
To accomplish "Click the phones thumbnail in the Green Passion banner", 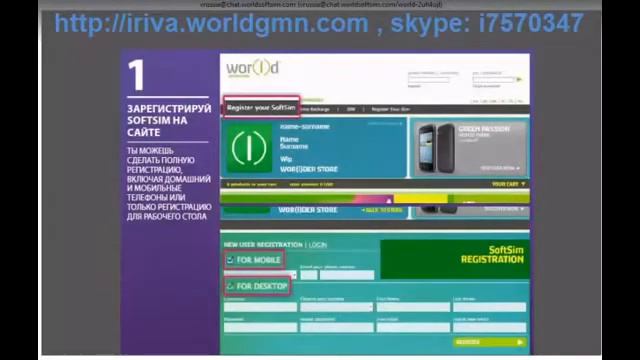I will 435,149.
